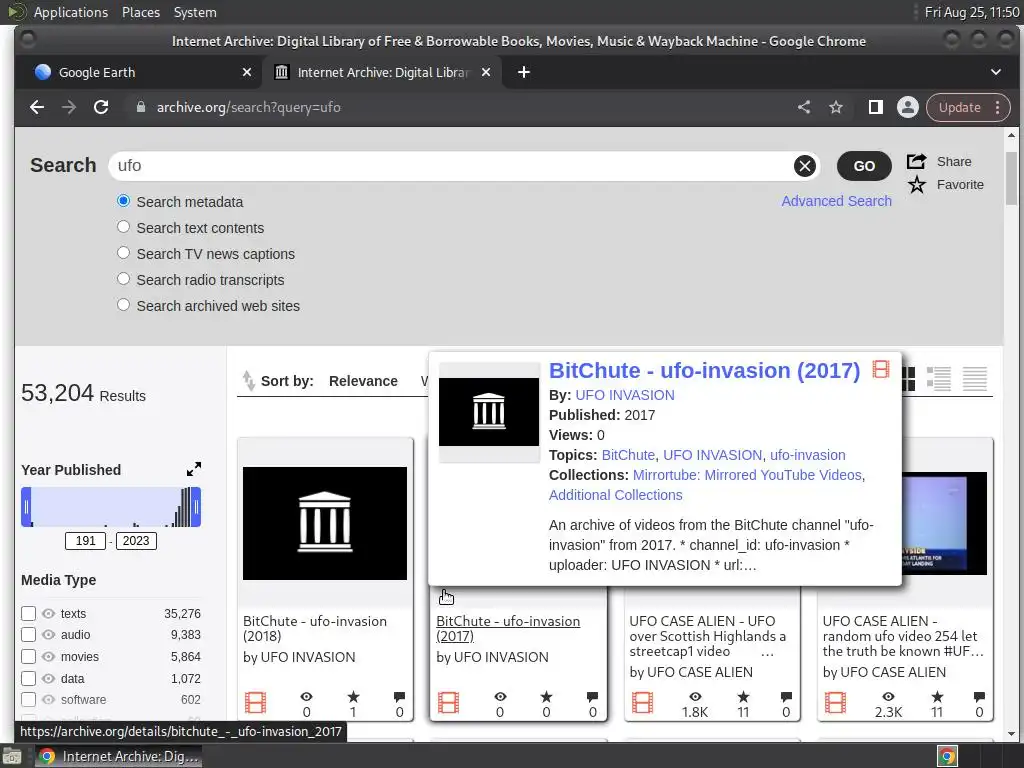
Task: Click right handle of year range slider
Action: pos(197,507)
